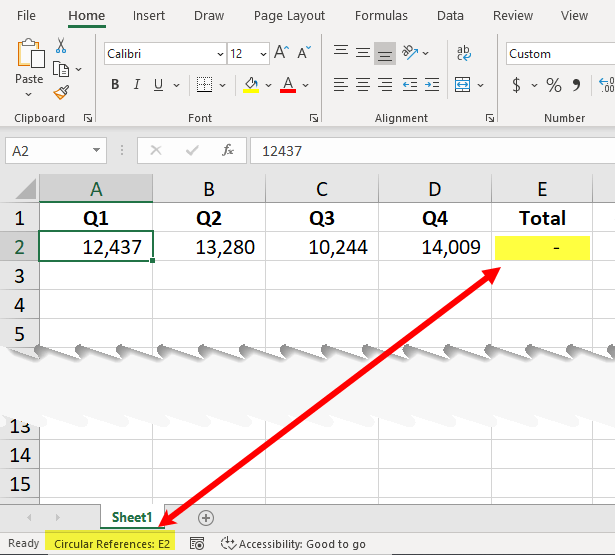Apply Comma Style format
The width and height of the screenshot is (615, 555).
pos(576,85)
